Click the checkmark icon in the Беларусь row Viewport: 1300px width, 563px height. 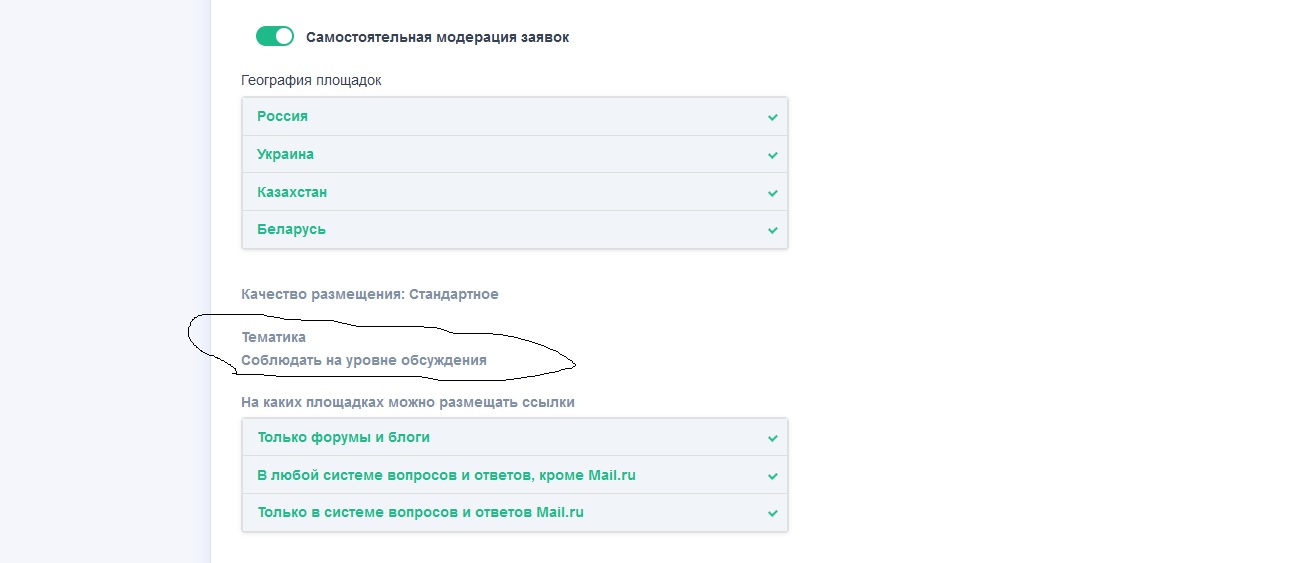[772, 230]
